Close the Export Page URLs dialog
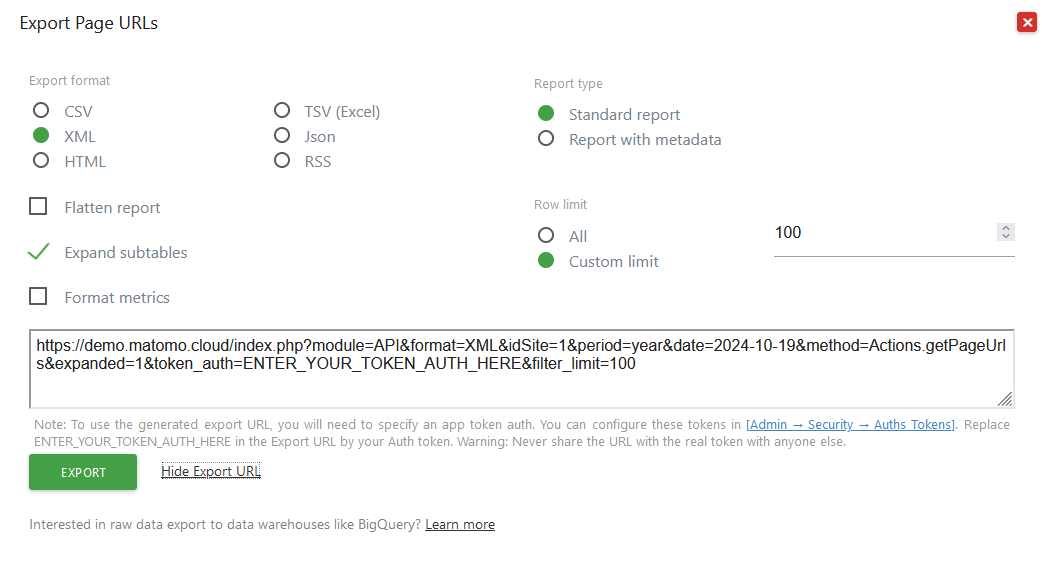 coord(1026,22)
